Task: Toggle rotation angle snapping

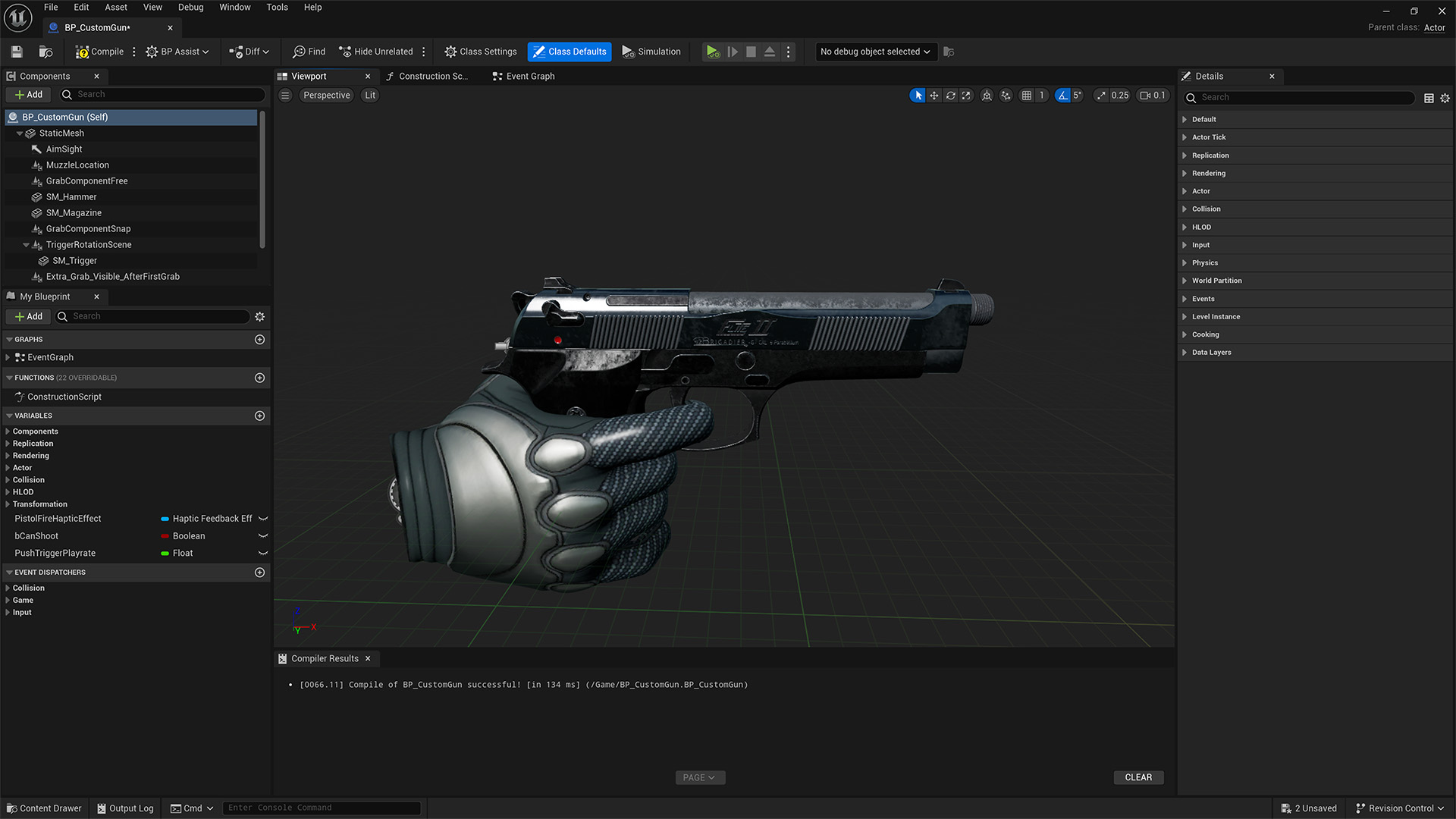Action: pyautogui.click(x=1062, y=96)
